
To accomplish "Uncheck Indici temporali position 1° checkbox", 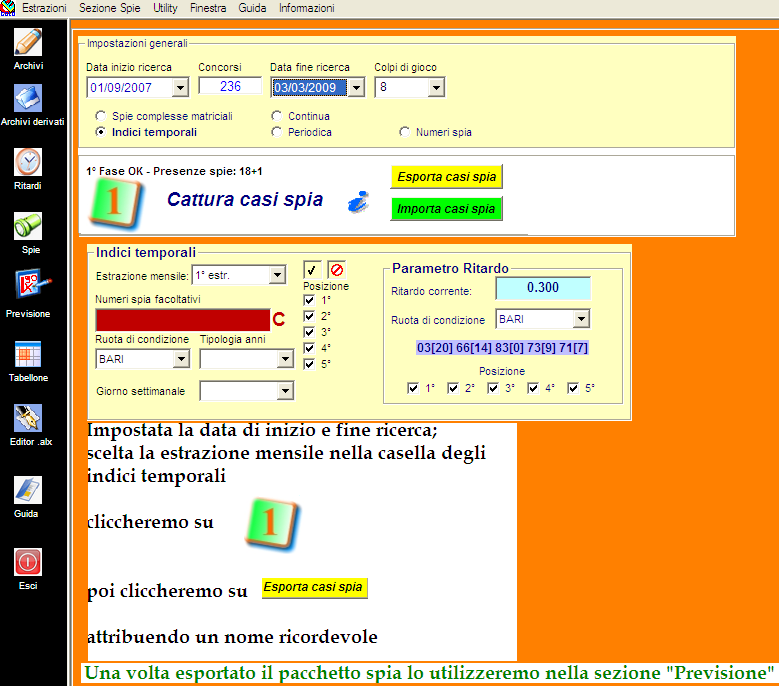I will tap(309, 300).
